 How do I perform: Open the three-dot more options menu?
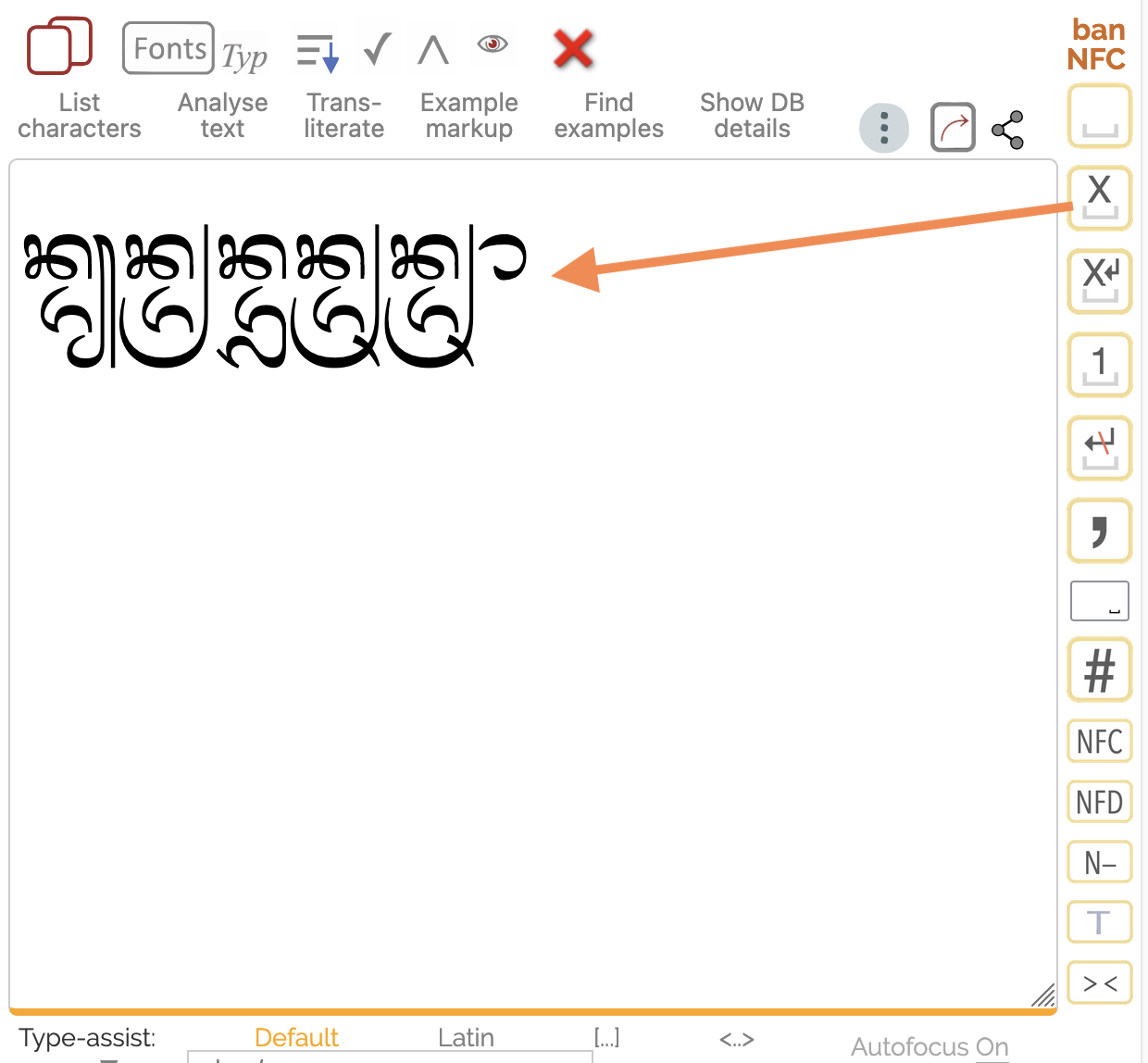(884, 128)
